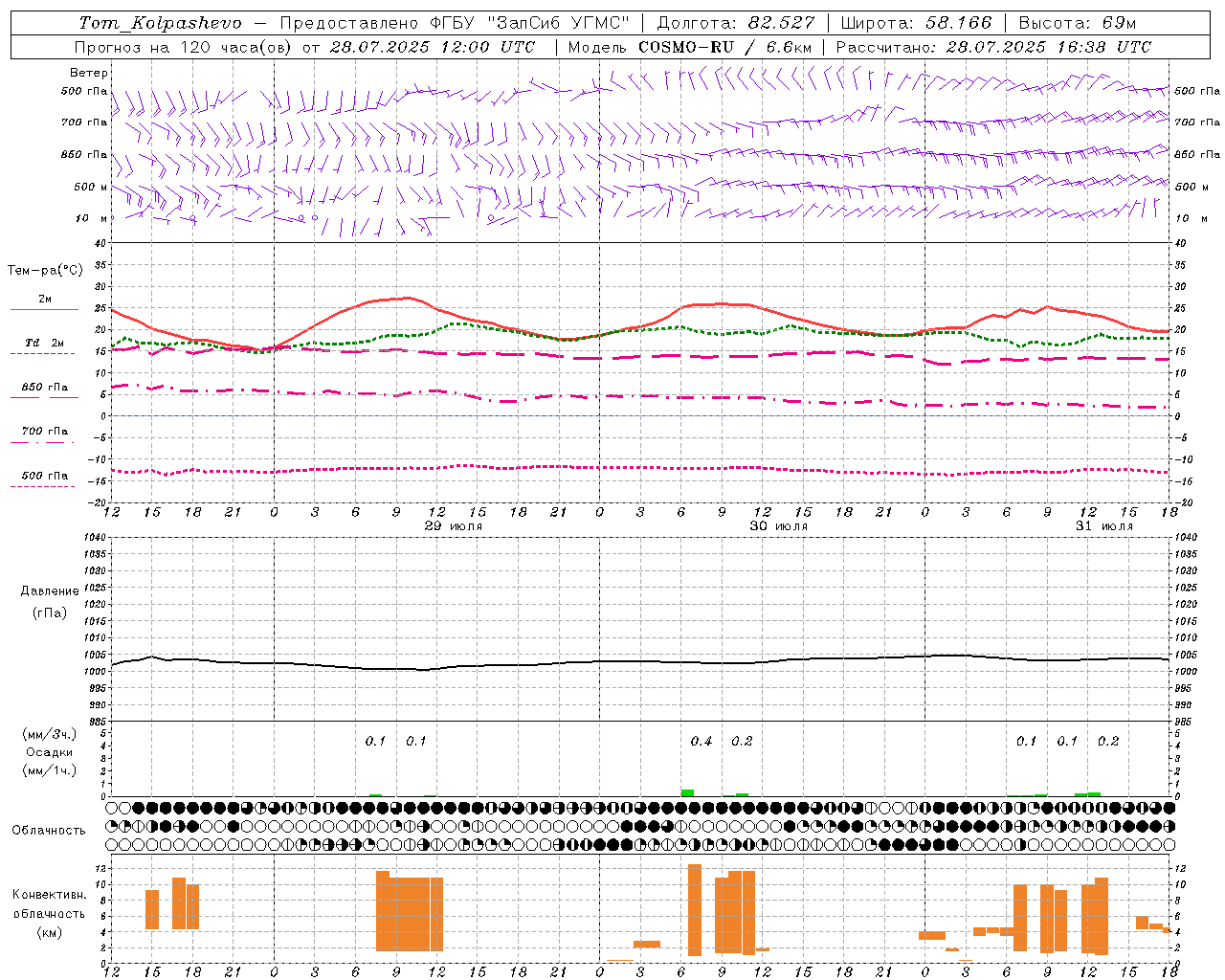Select the 'Широта: 58.166' latitude value

click(x=917, y=23)
